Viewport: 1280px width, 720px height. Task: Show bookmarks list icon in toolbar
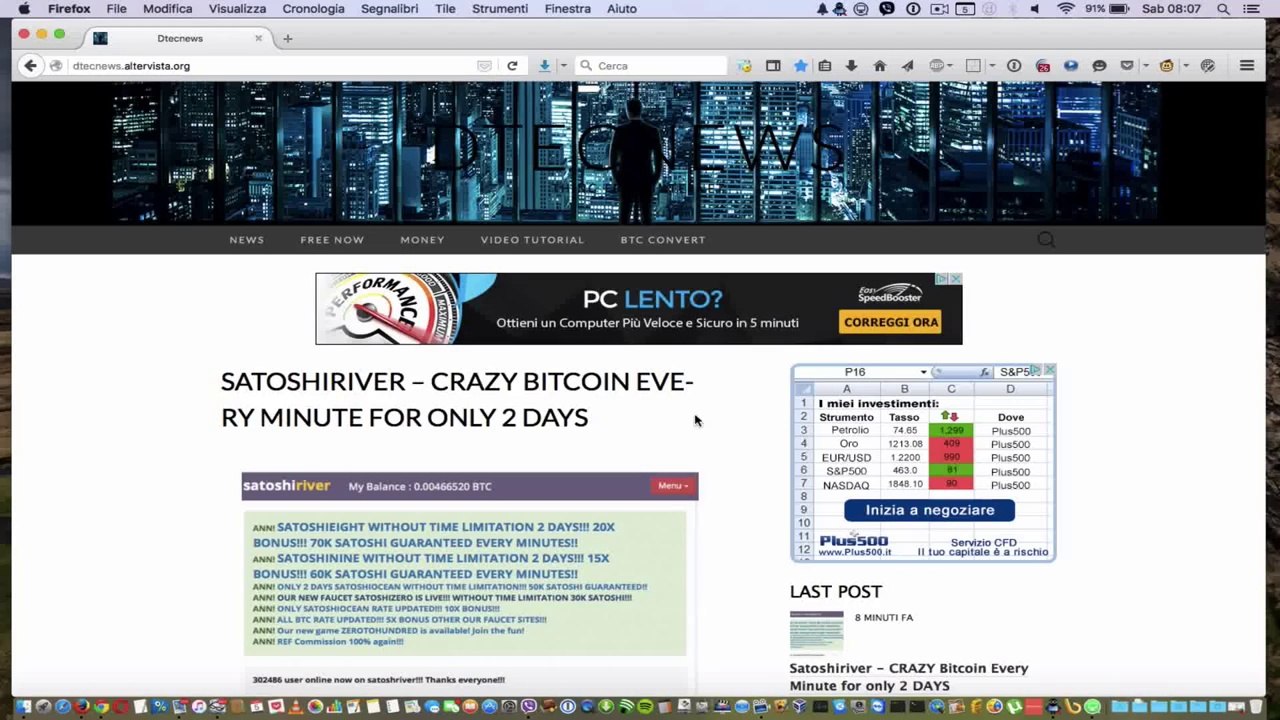point(825,66)
